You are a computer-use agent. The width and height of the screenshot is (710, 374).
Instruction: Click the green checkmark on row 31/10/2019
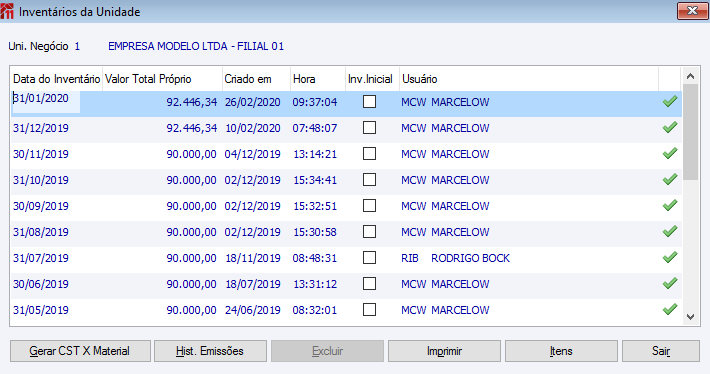click(670, 180)
